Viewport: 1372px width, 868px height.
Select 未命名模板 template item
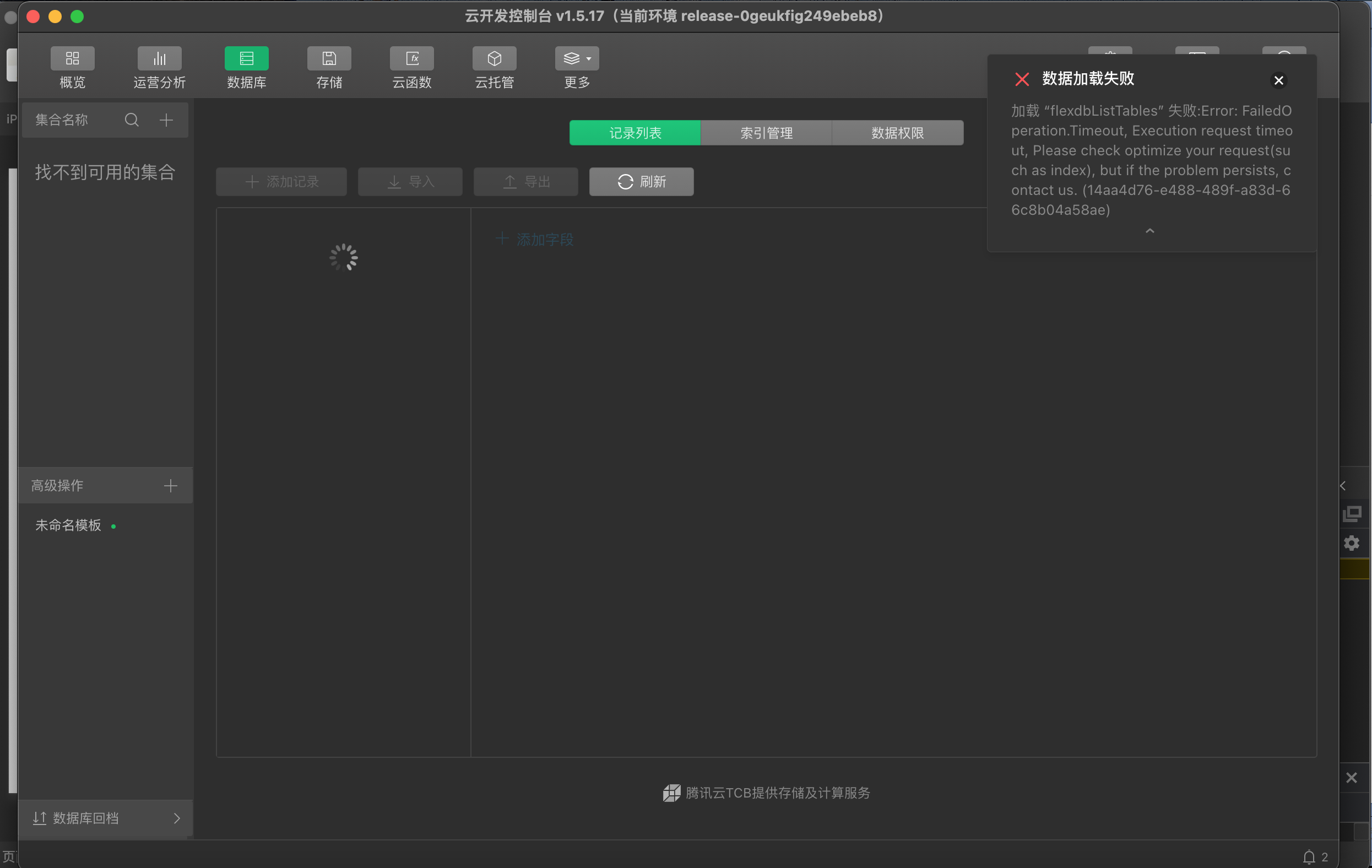pos(68,525)
